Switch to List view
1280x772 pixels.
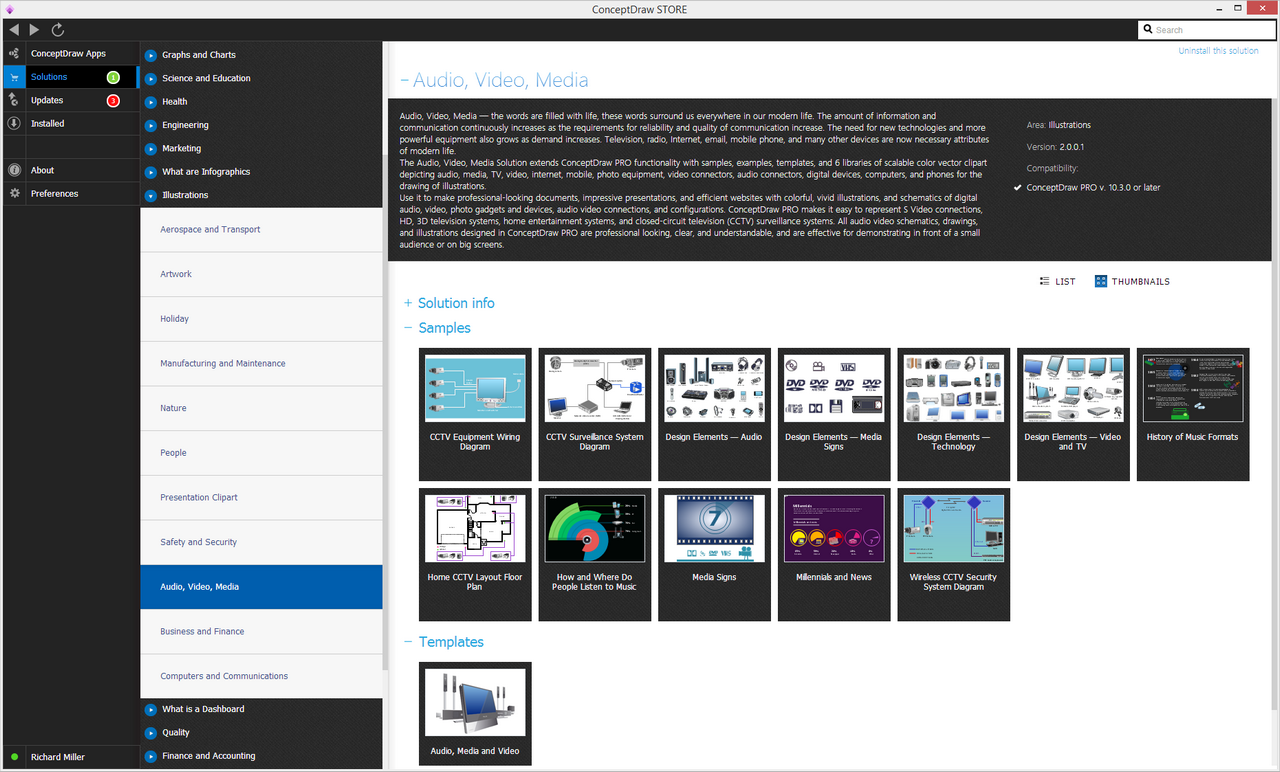(x=1058, y=282)
